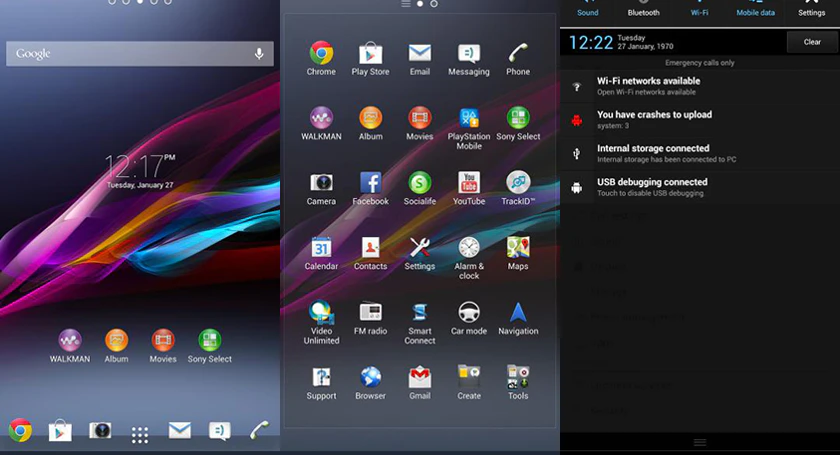Open Sony Select on the home screen
Screen dimensions: 840x455
(209, 346)
